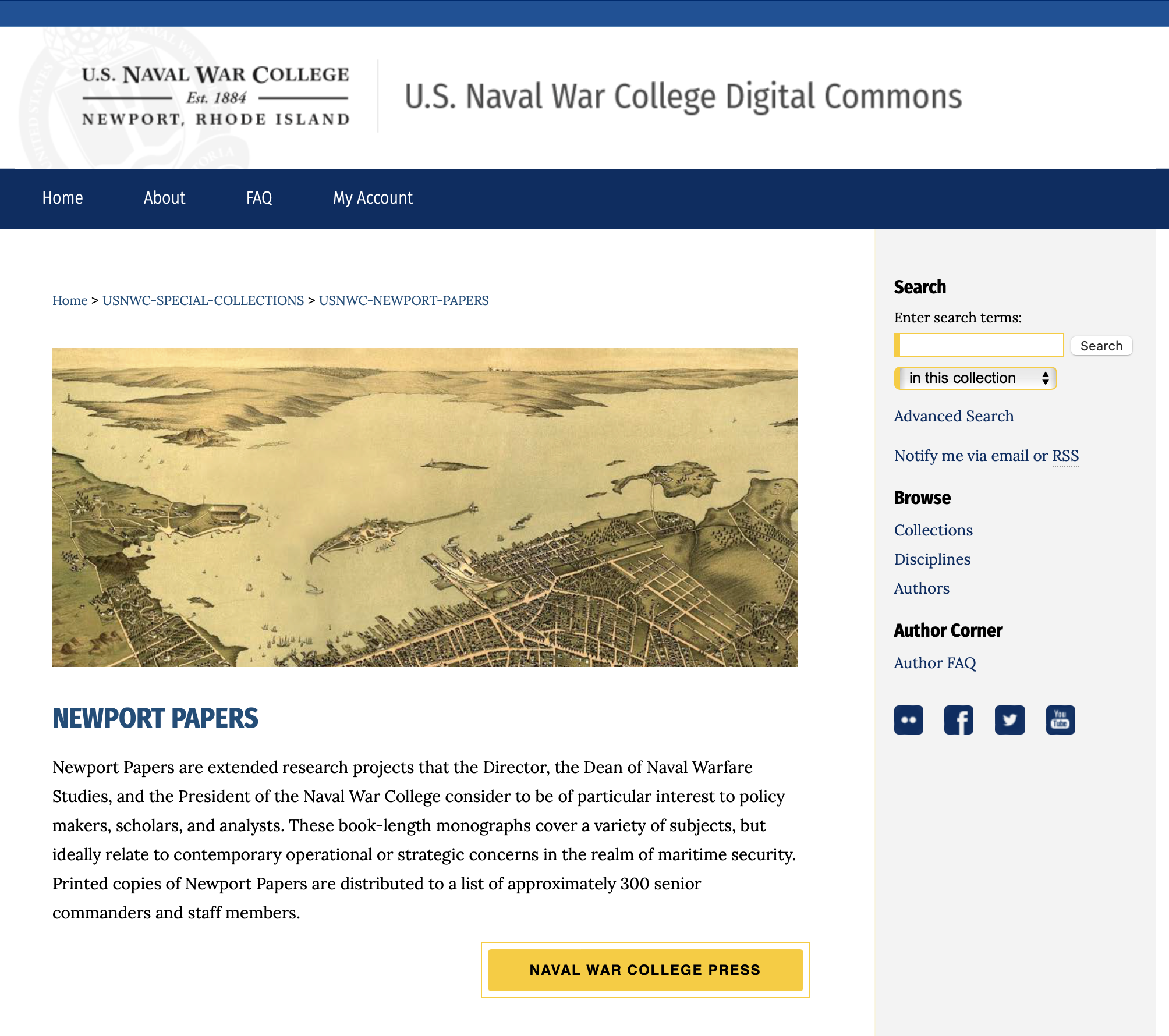Screen dimensions: 1169x1036
Task: Browse the Authors link
Action: (922, 588)
